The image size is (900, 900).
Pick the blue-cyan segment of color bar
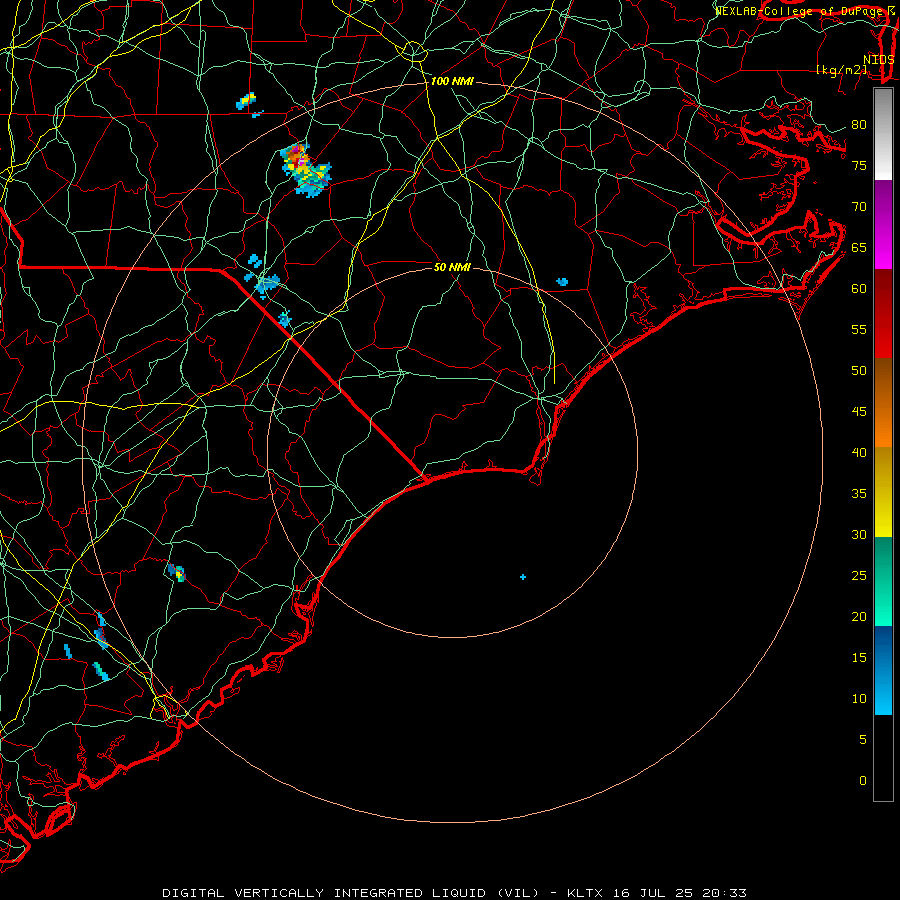[883, 670]
